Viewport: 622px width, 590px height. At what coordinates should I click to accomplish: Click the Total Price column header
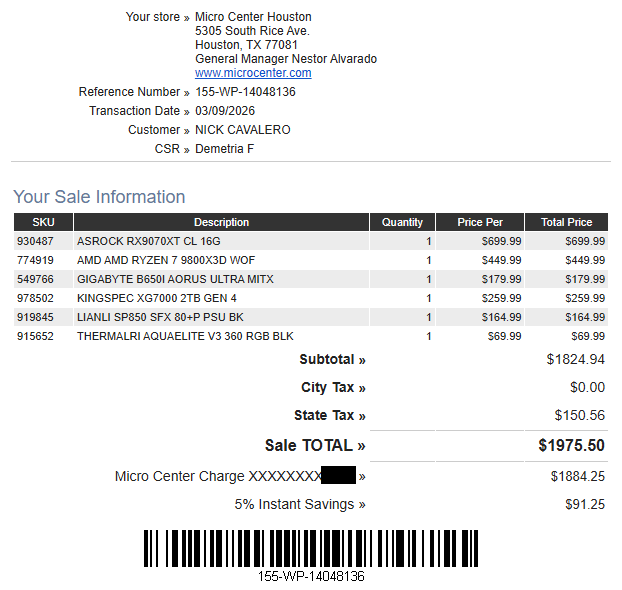click(566, 222)
